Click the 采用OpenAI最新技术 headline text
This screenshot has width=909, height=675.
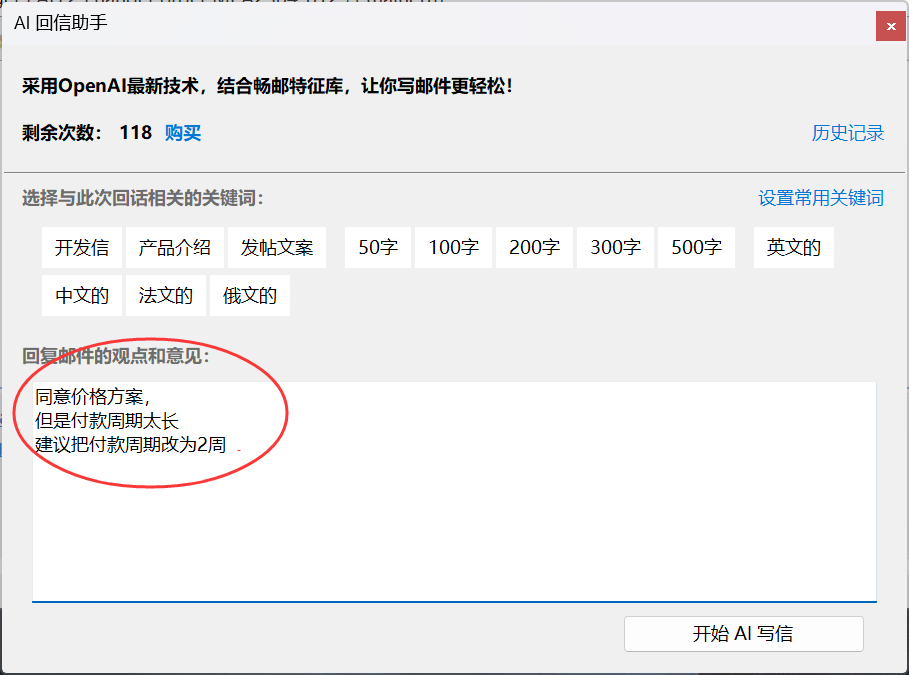click(x=267, y=86)
